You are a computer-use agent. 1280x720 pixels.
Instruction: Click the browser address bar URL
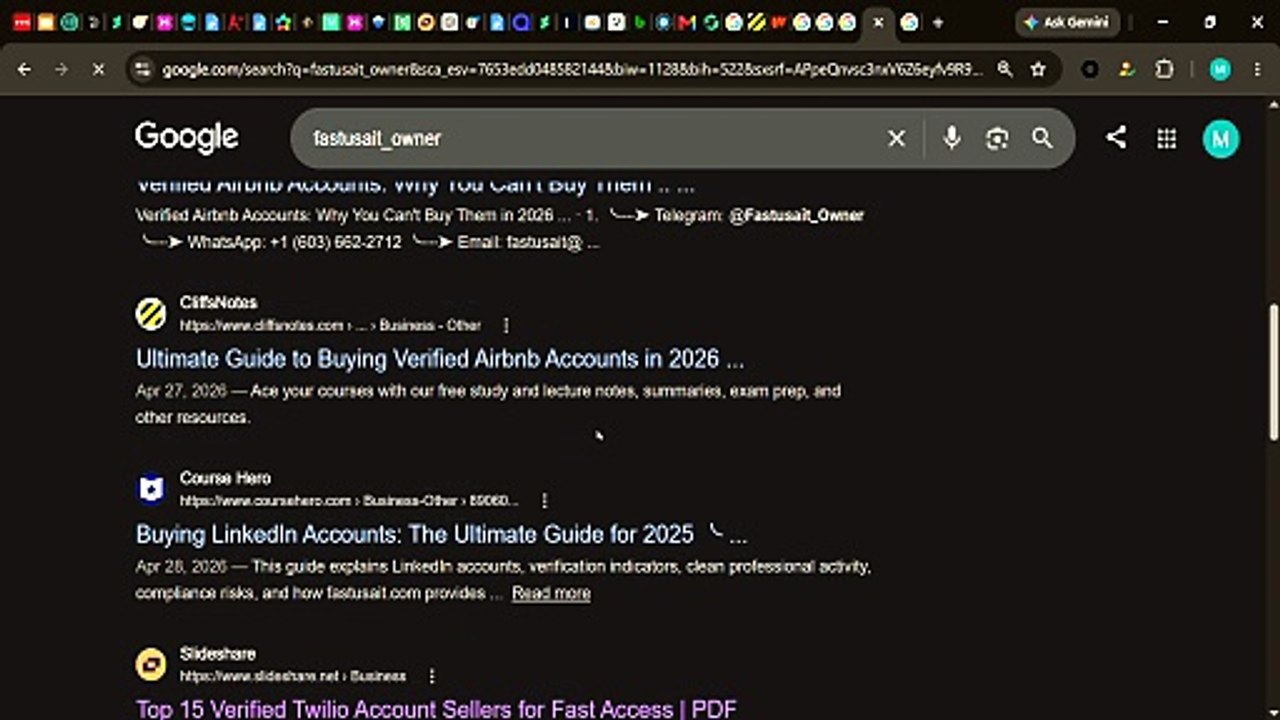tap(573, 69)
